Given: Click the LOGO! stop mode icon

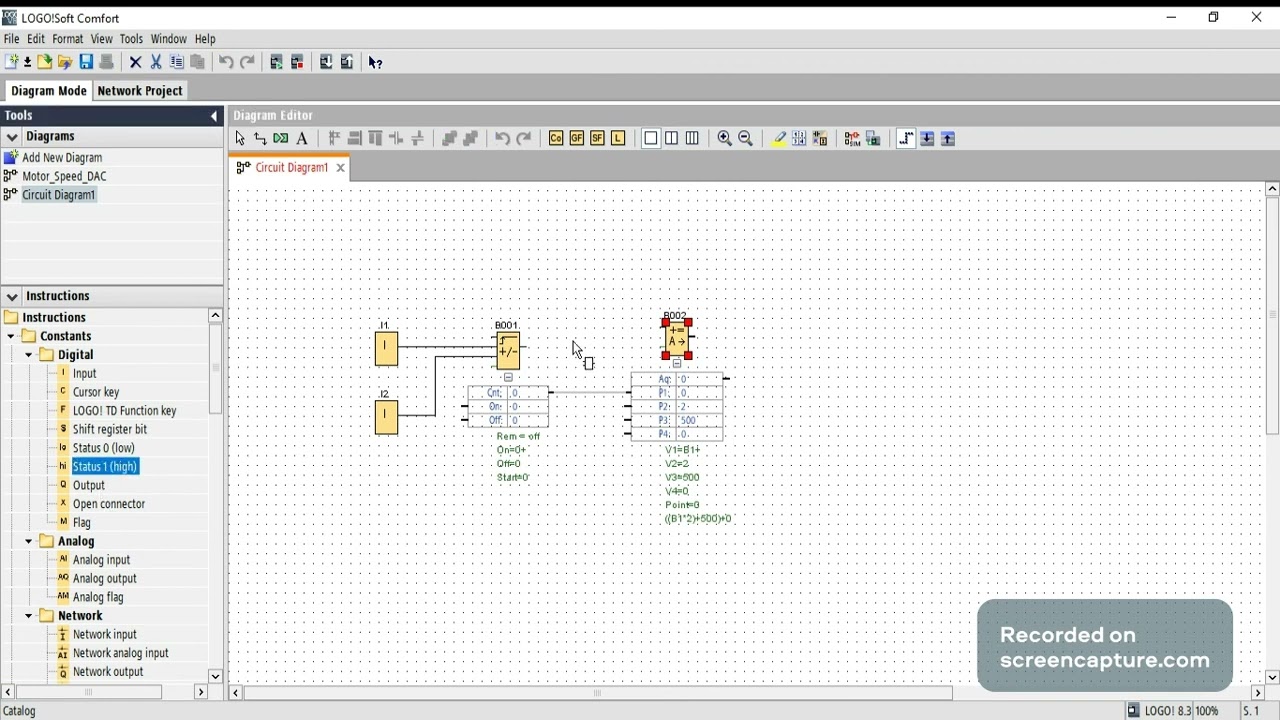Looking at the screenshot, I should click(297, 62).
